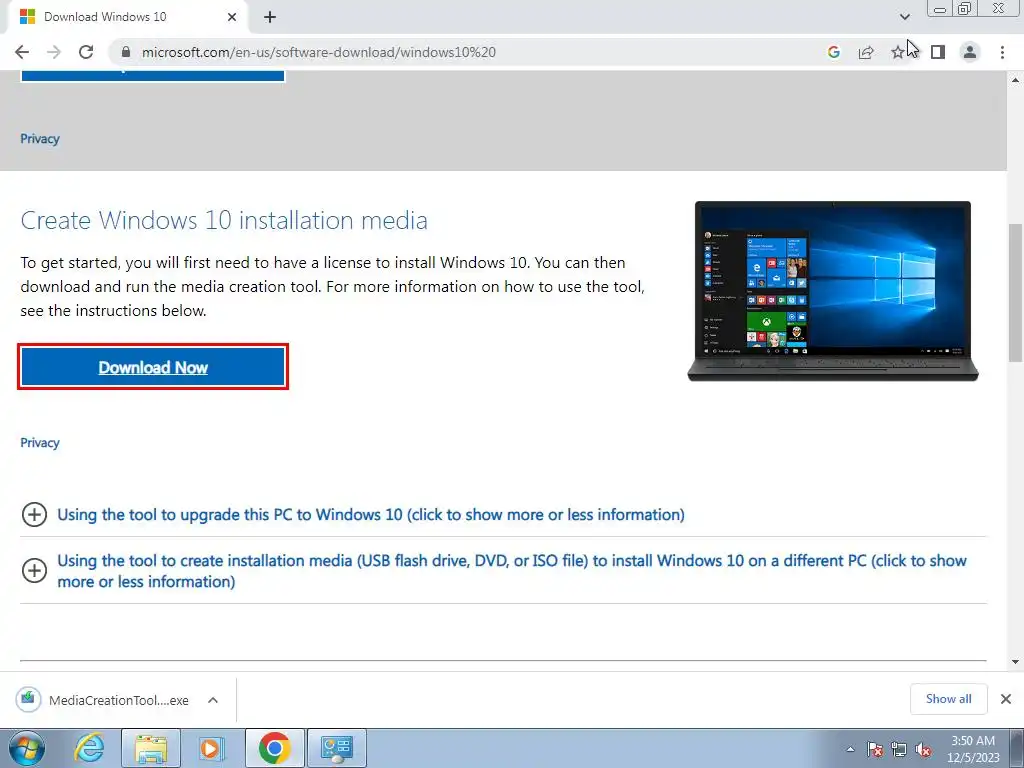The height and width of the screenshot is (768, 1024).
Task: Click the Download Now button
Action: click(x=153, y=367)
